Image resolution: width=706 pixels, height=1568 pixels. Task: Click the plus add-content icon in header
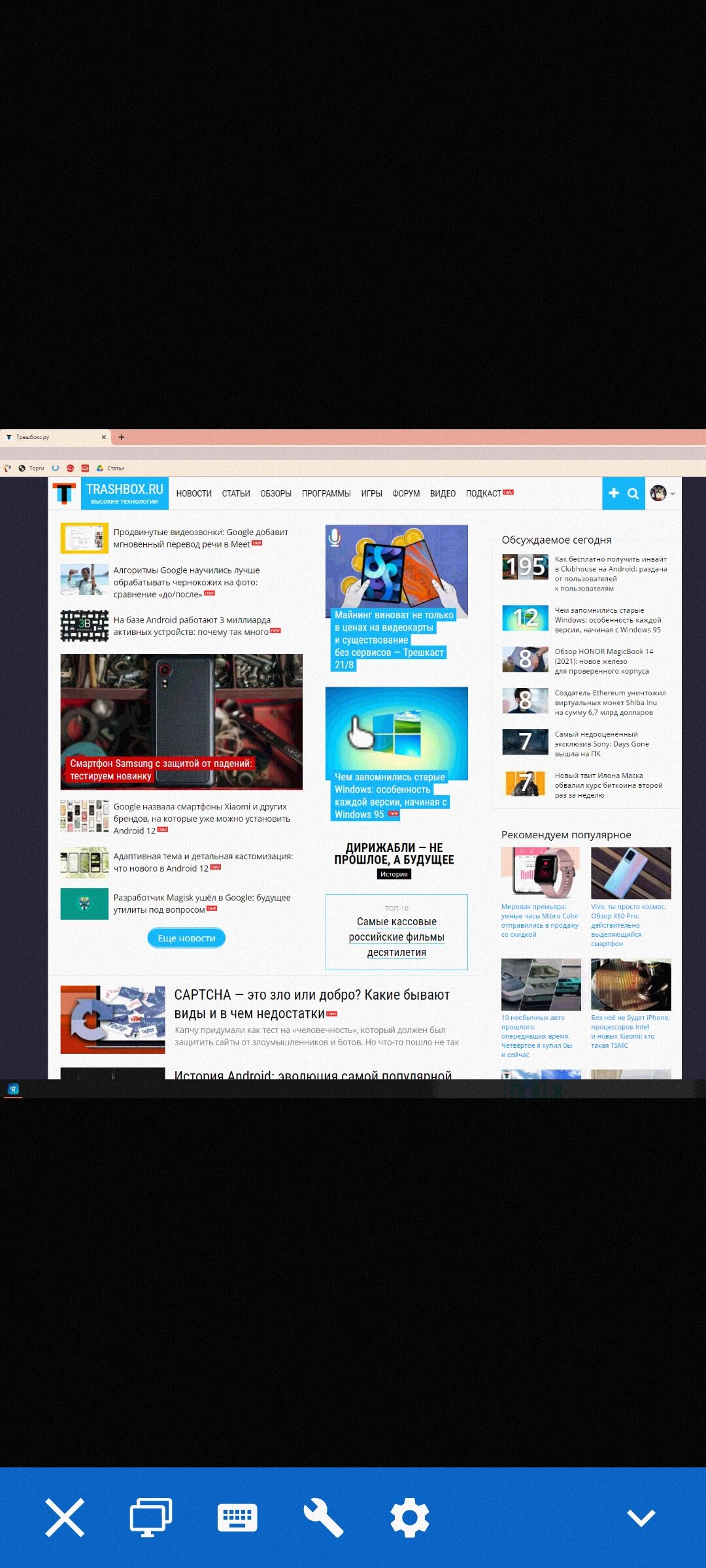[x=614, y=493]
